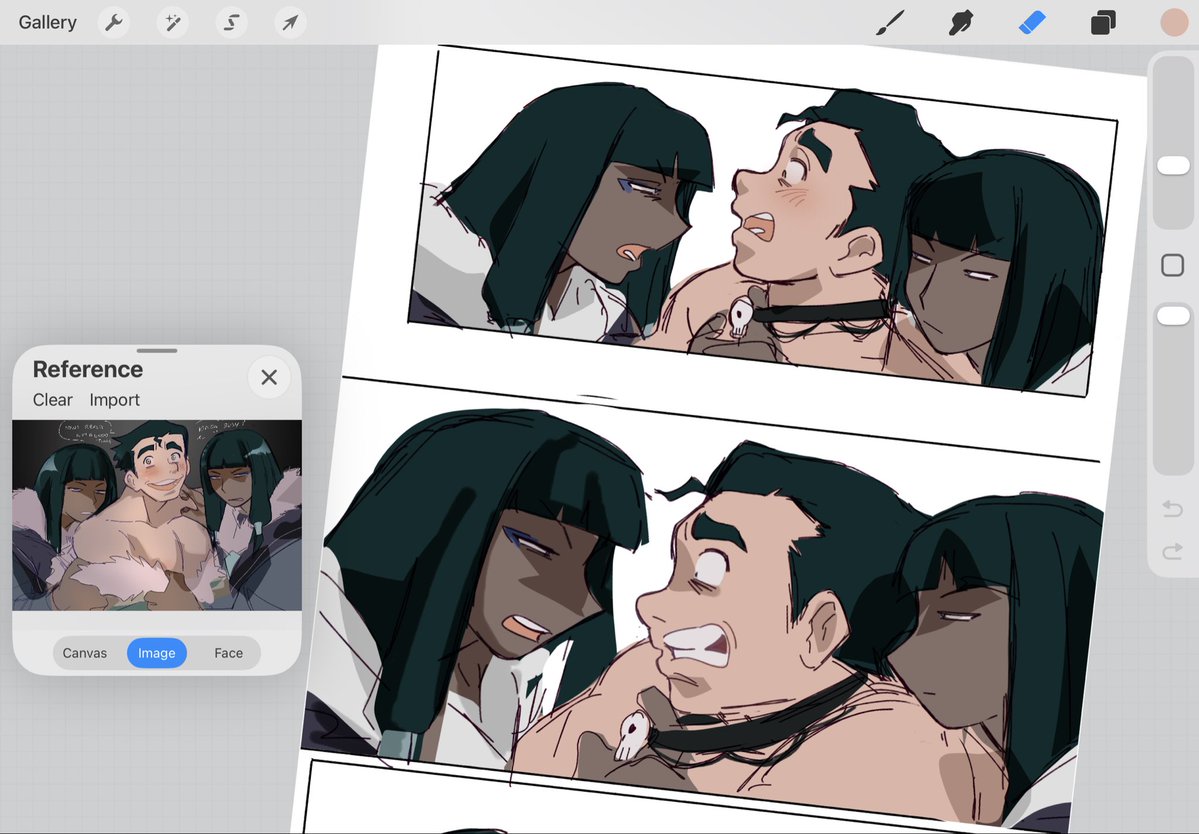Switch Reference panel to Canvas
The width and height of the screenshot is (1199, 834).
[x=85, y=653]
